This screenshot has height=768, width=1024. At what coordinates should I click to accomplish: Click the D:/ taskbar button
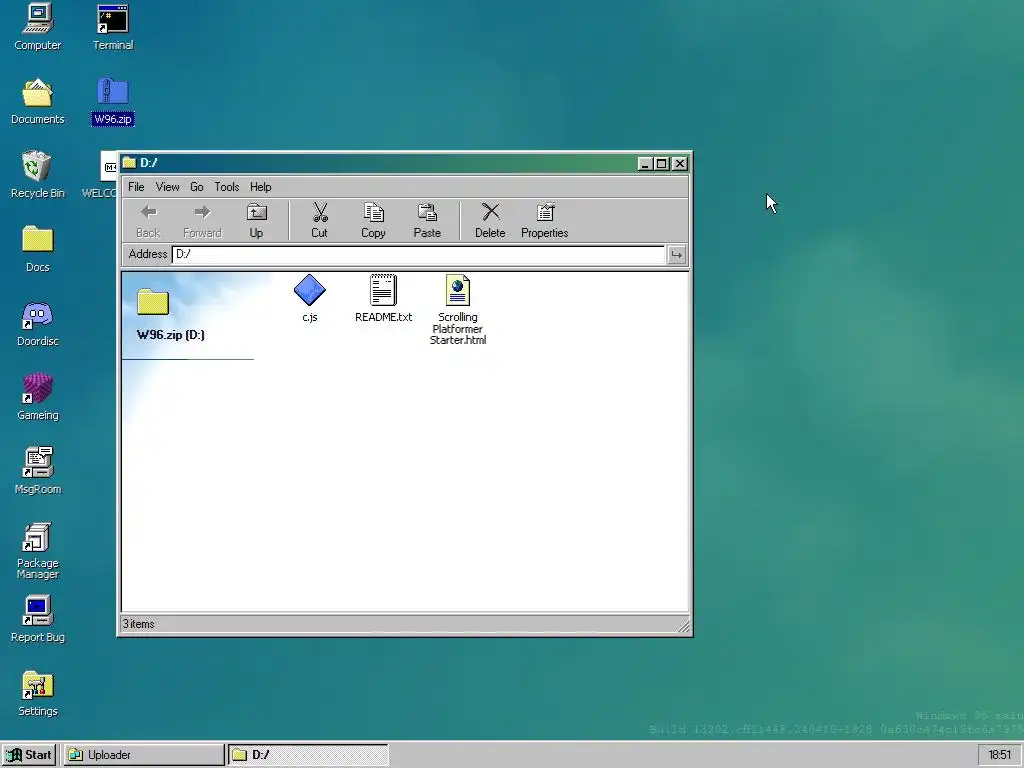click(x=308, y=755)
